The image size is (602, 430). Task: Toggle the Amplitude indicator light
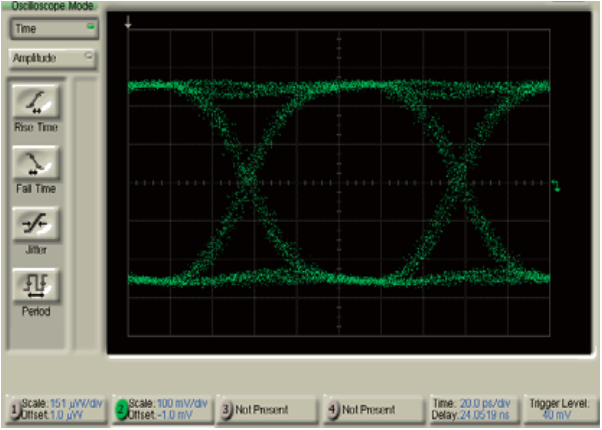point(90,58)
